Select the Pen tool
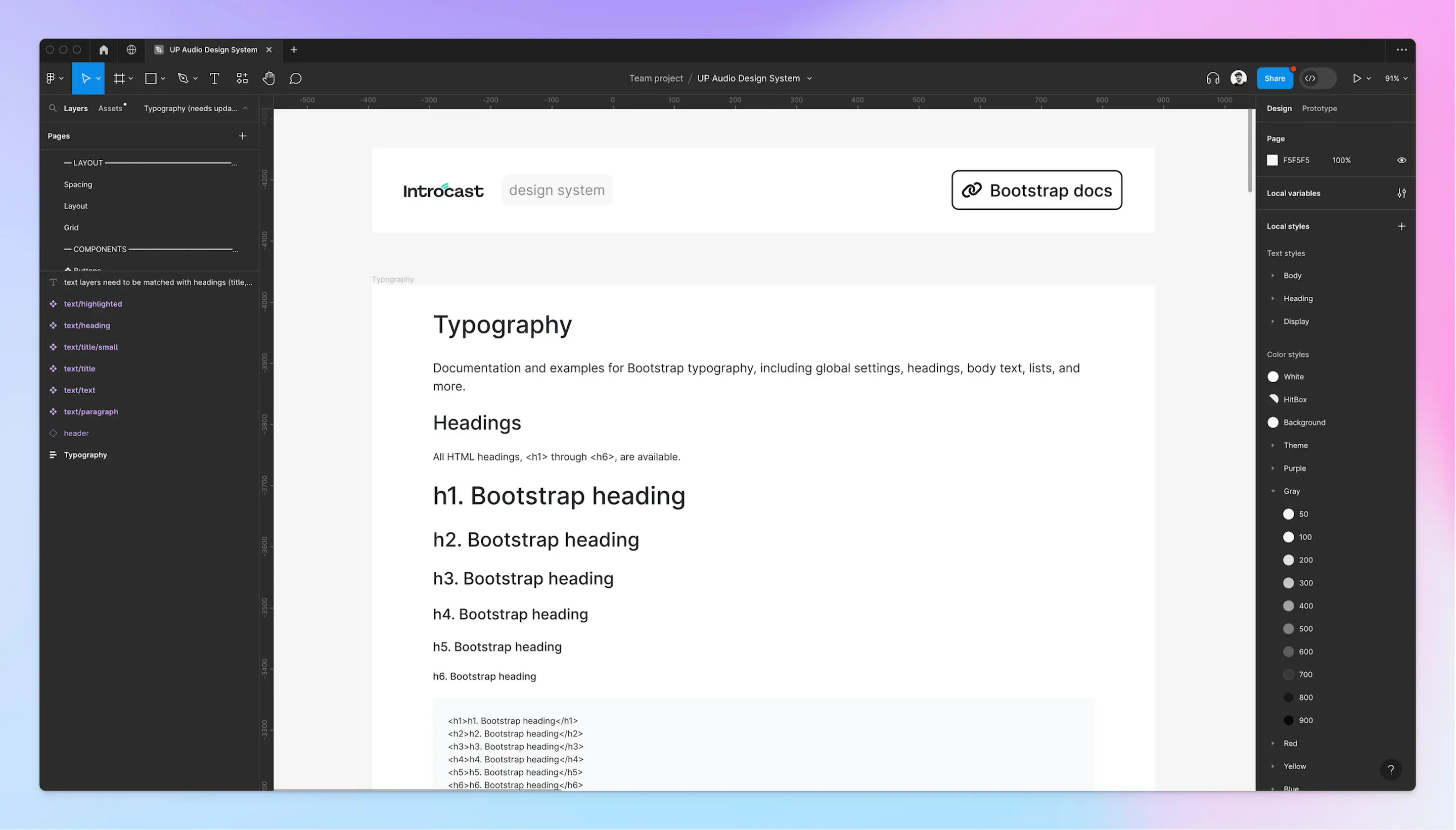Screen dimensions: 1456x830 click(x=184, y=78)
